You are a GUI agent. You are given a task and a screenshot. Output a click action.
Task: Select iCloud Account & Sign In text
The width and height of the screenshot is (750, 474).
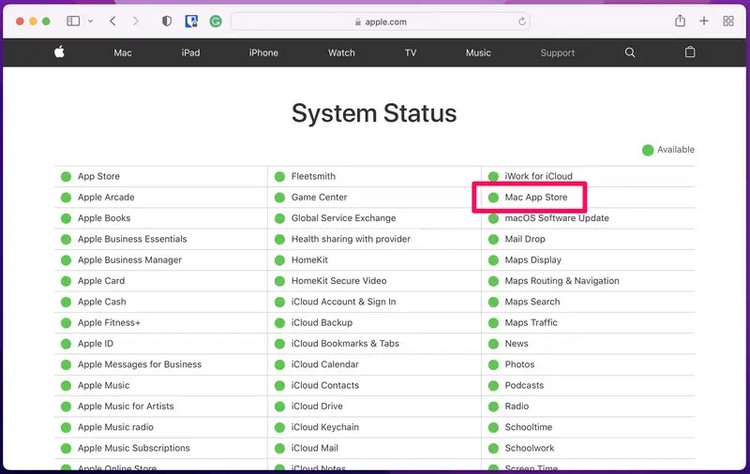pyautogui.click(x=344, y=302)
